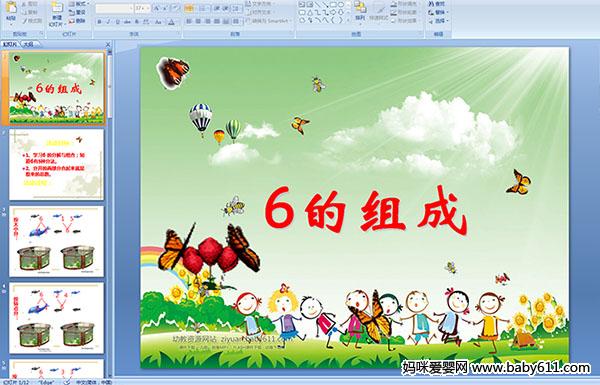Switch to the Outline tab in pane

(x=28, y=44)
